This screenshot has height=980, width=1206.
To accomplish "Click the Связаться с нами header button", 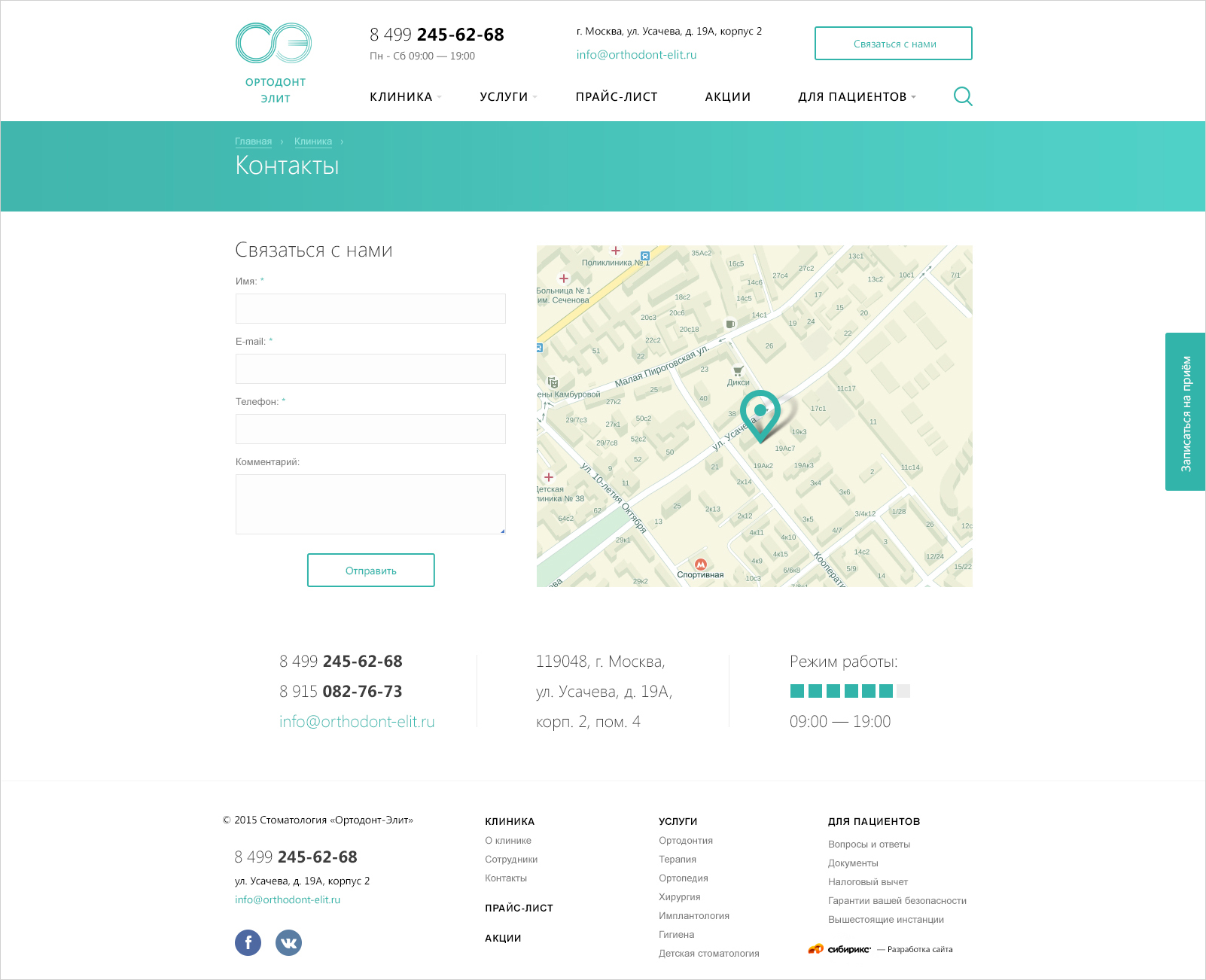I will [x=893, y=44].
